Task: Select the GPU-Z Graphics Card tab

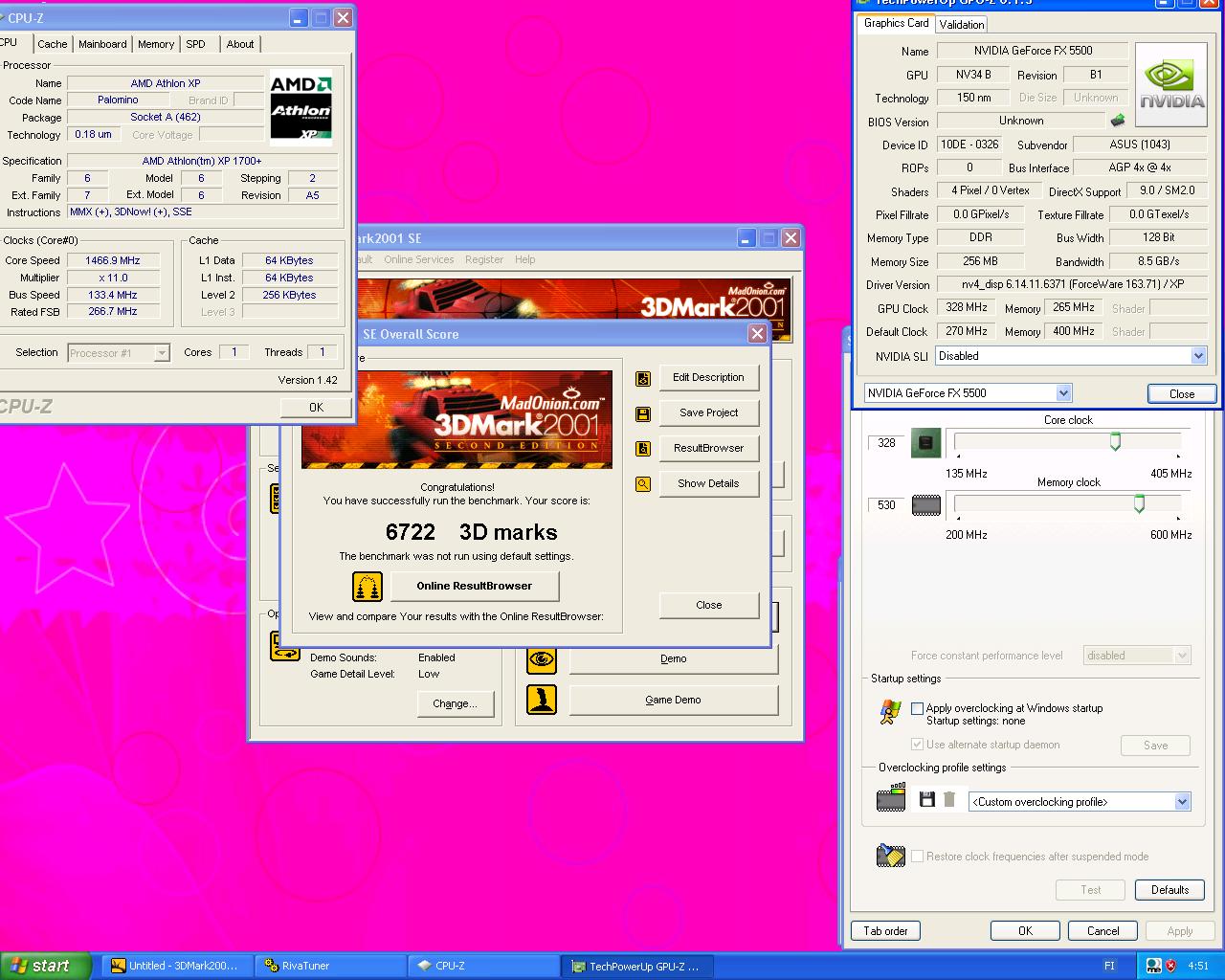Action: click(896, 23)
